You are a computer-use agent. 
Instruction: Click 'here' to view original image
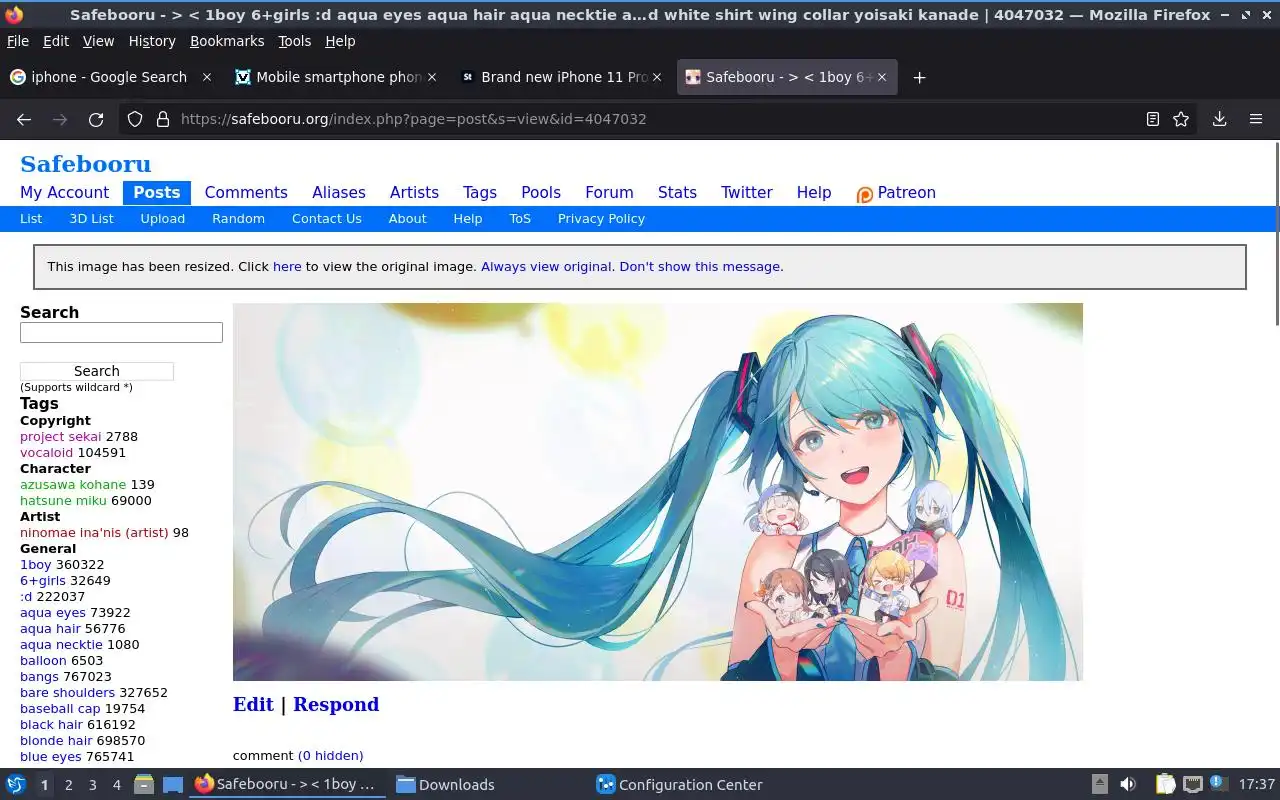(287, 267)
